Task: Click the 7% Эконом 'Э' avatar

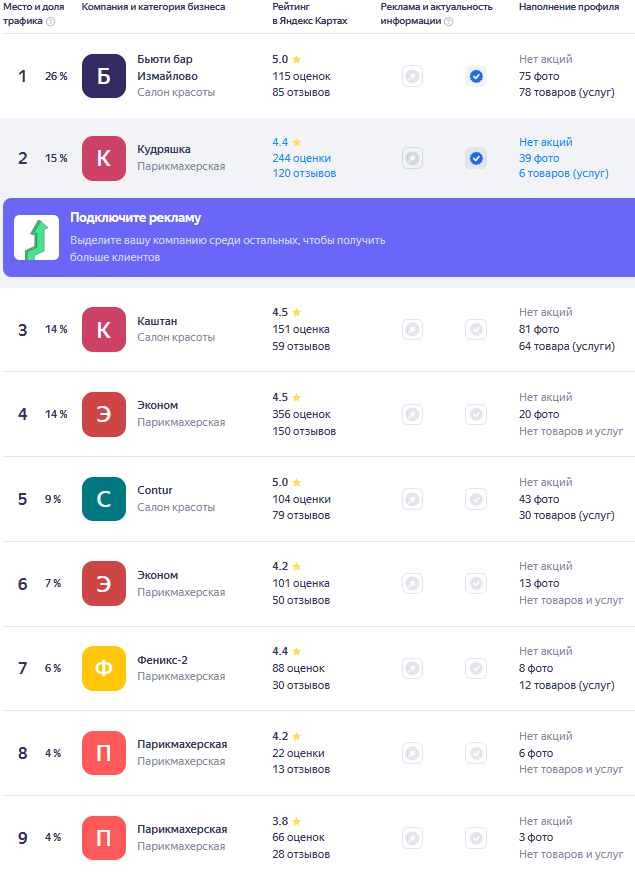Action: click(x=104, y=584)
